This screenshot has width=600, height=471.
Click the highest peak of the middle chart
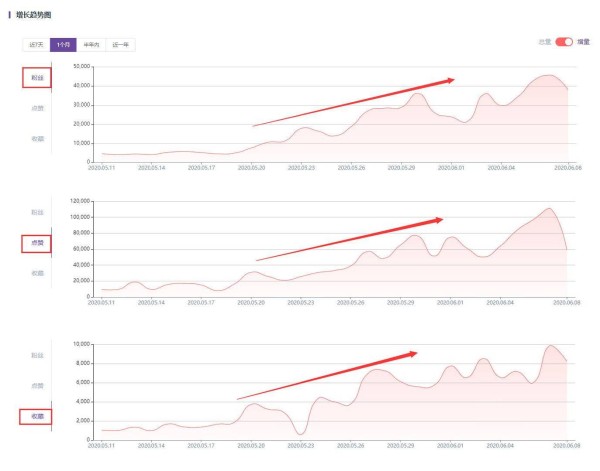[x=549, y=209]
